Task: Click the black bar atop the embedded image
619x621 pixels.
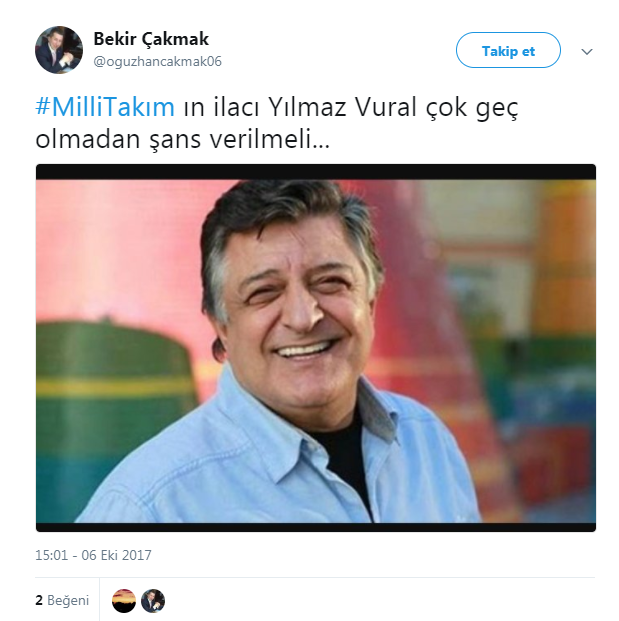Action: click(x=316, y=172)
